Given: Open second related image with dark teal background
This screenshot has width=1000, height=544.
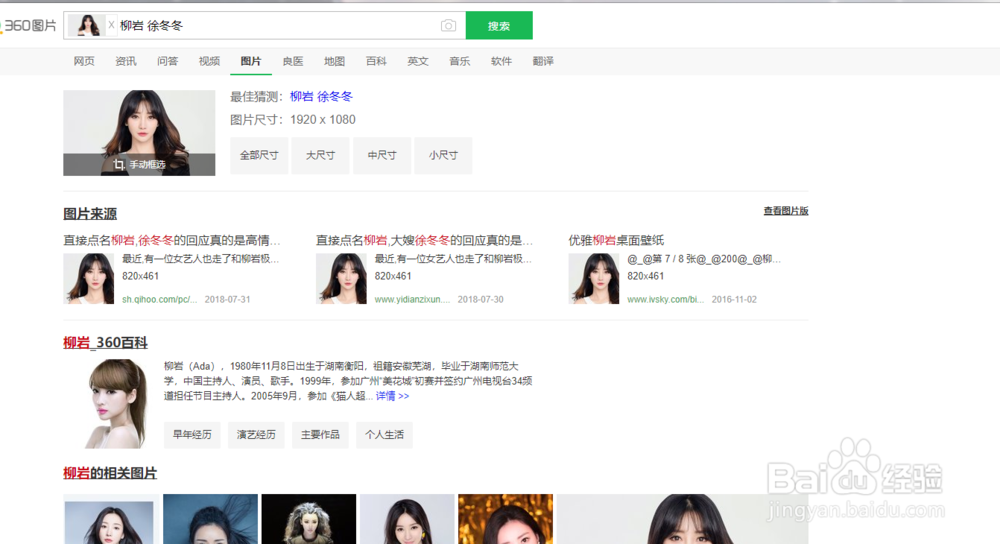Looking at the screenshot, I should [x=210, y=519].
